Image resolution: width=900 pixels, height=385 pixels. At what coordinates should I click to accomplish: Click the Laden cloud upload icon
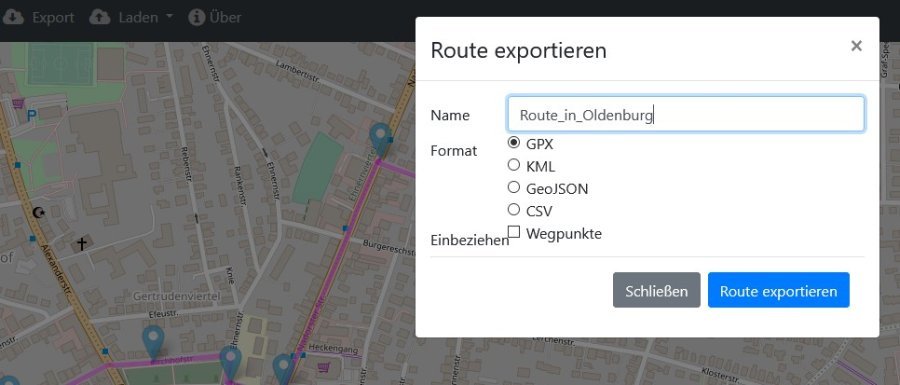click(100, 17)
